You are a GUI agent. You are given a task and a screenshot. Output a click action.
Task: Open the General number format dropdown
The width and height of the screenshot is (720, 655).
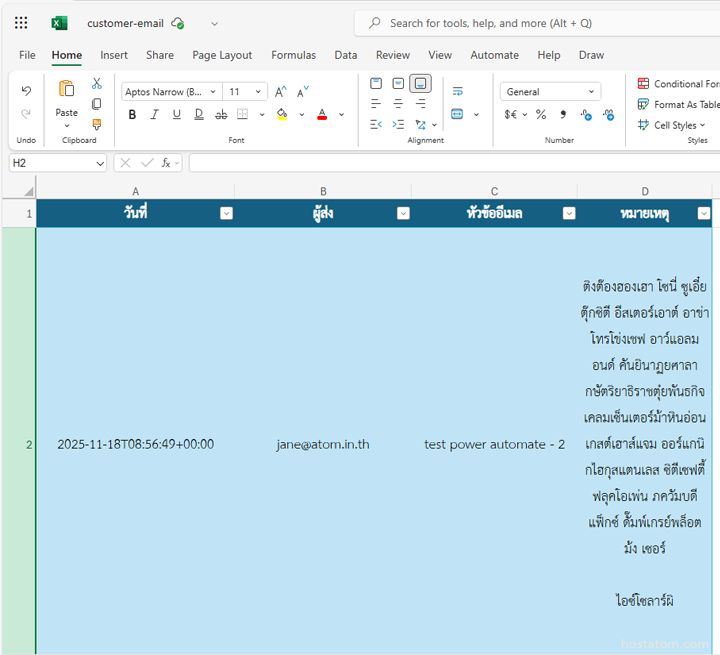pyautogui.click(x=550, y=92)
